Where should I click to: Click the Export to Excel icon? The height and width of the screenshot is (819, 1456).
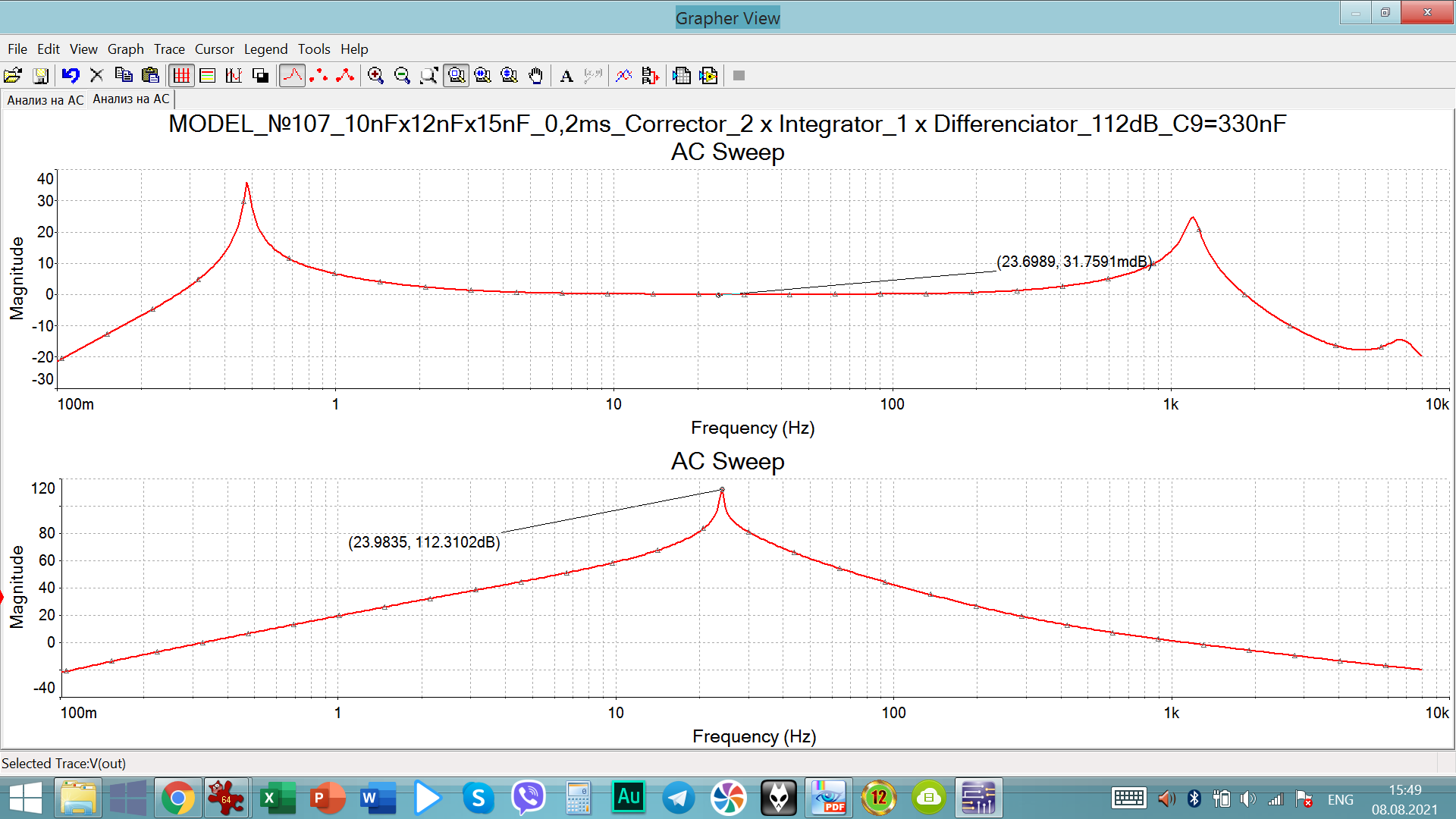click(x=682, y=75)
